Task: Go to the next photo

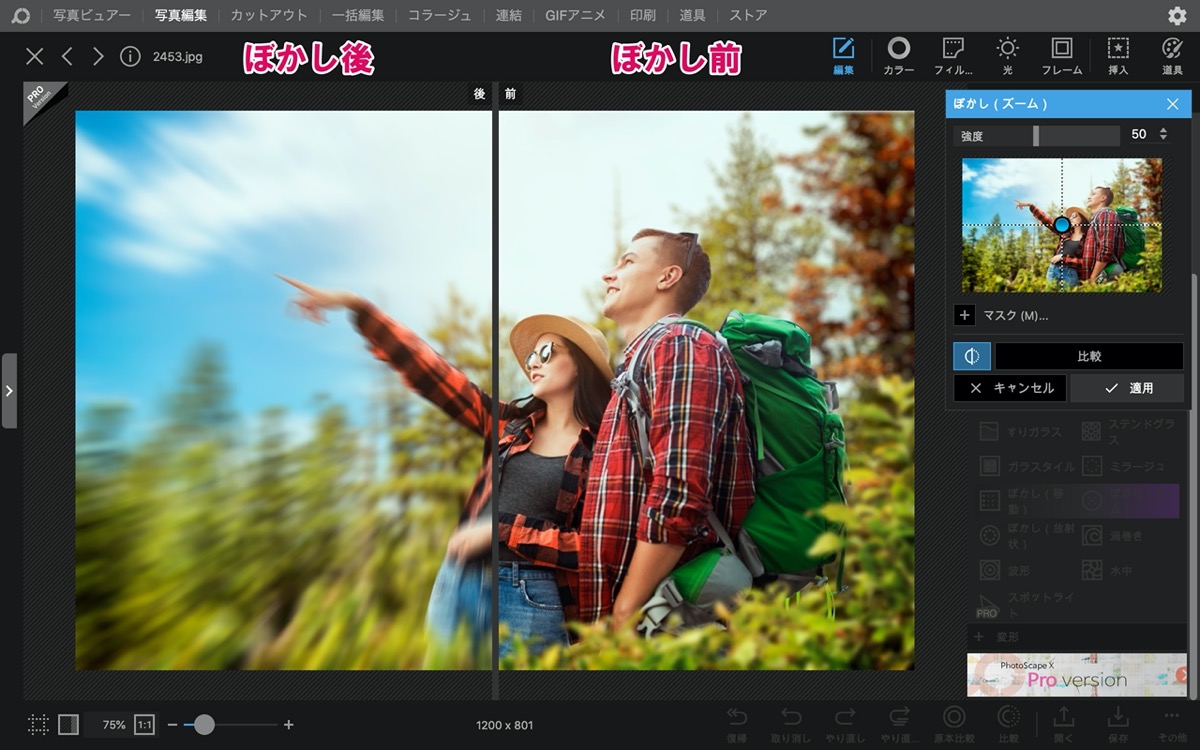Action: click(98, 56)
